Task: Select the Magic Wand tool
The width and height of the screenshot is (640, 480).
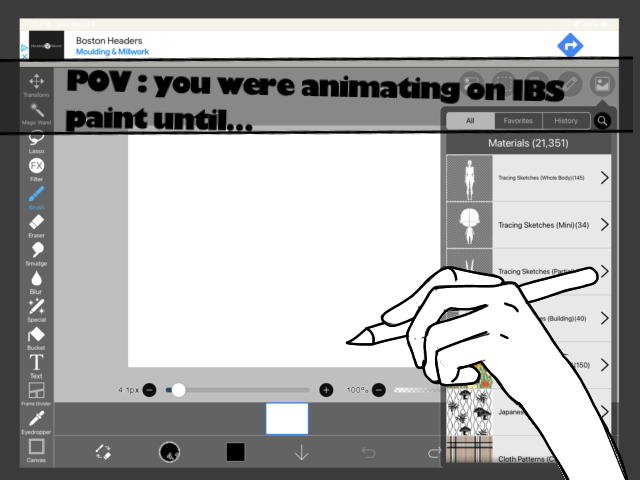Action: pos(36,112)
